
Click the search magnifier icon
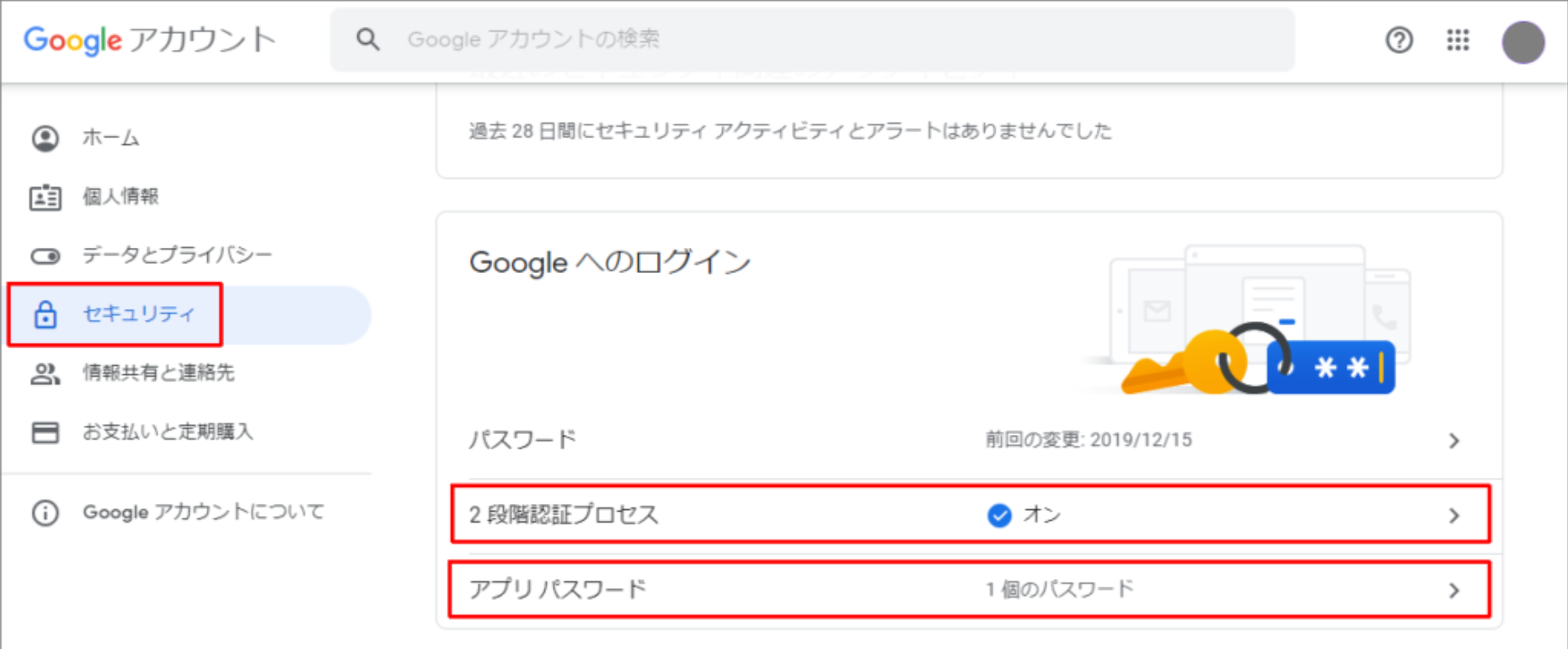pyautogui.click(x=367, y=40)
